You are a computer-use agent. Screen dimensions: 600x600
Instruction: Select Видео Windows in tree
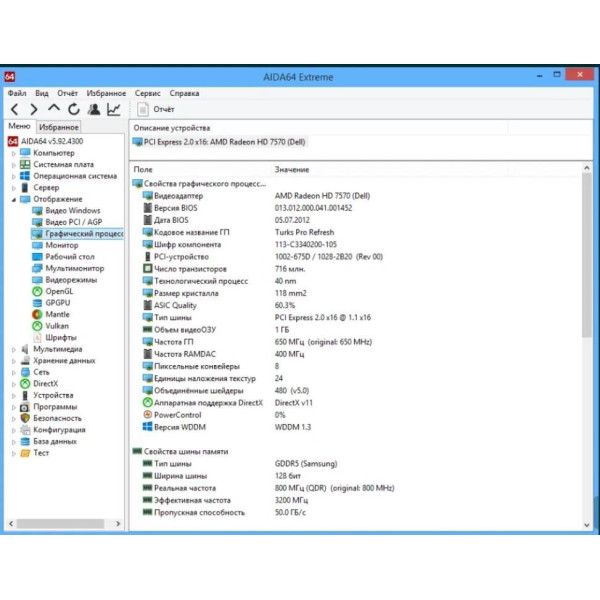[x=66, y=210]
